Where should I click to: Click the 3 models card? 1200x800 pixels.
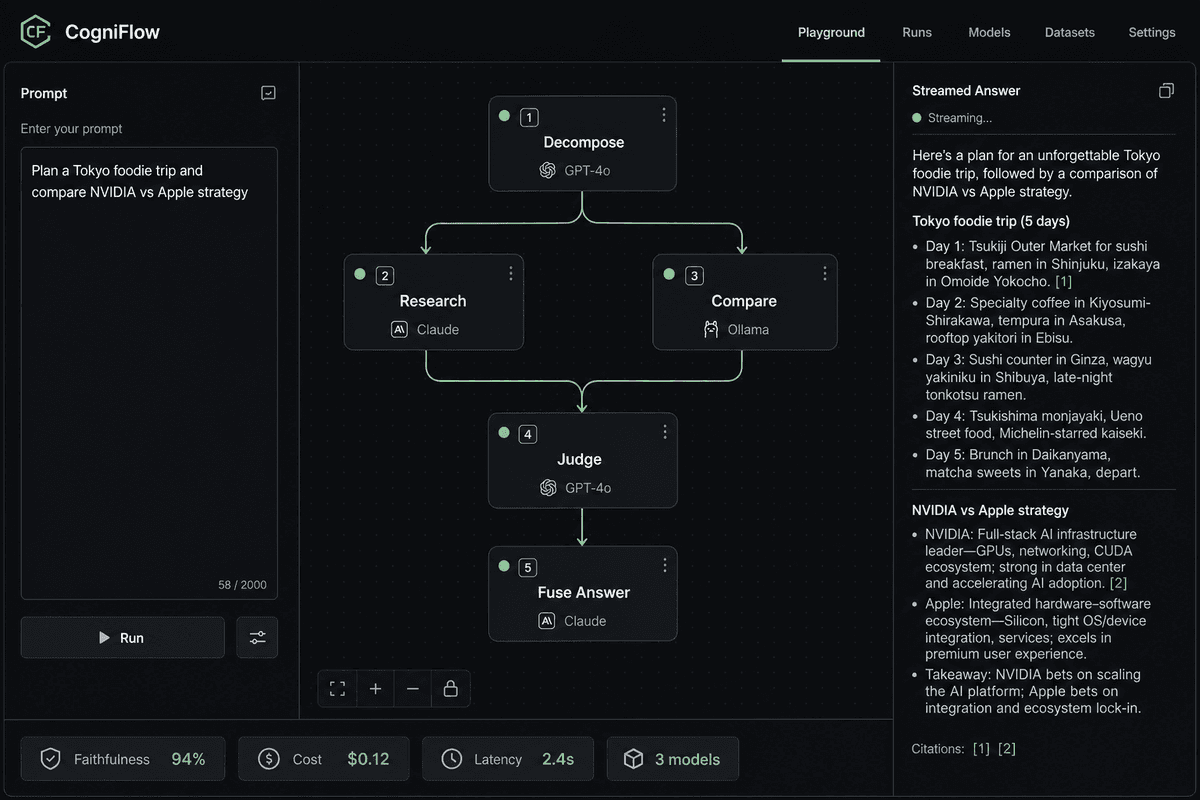pyautogui.click(x=672, y=759)
